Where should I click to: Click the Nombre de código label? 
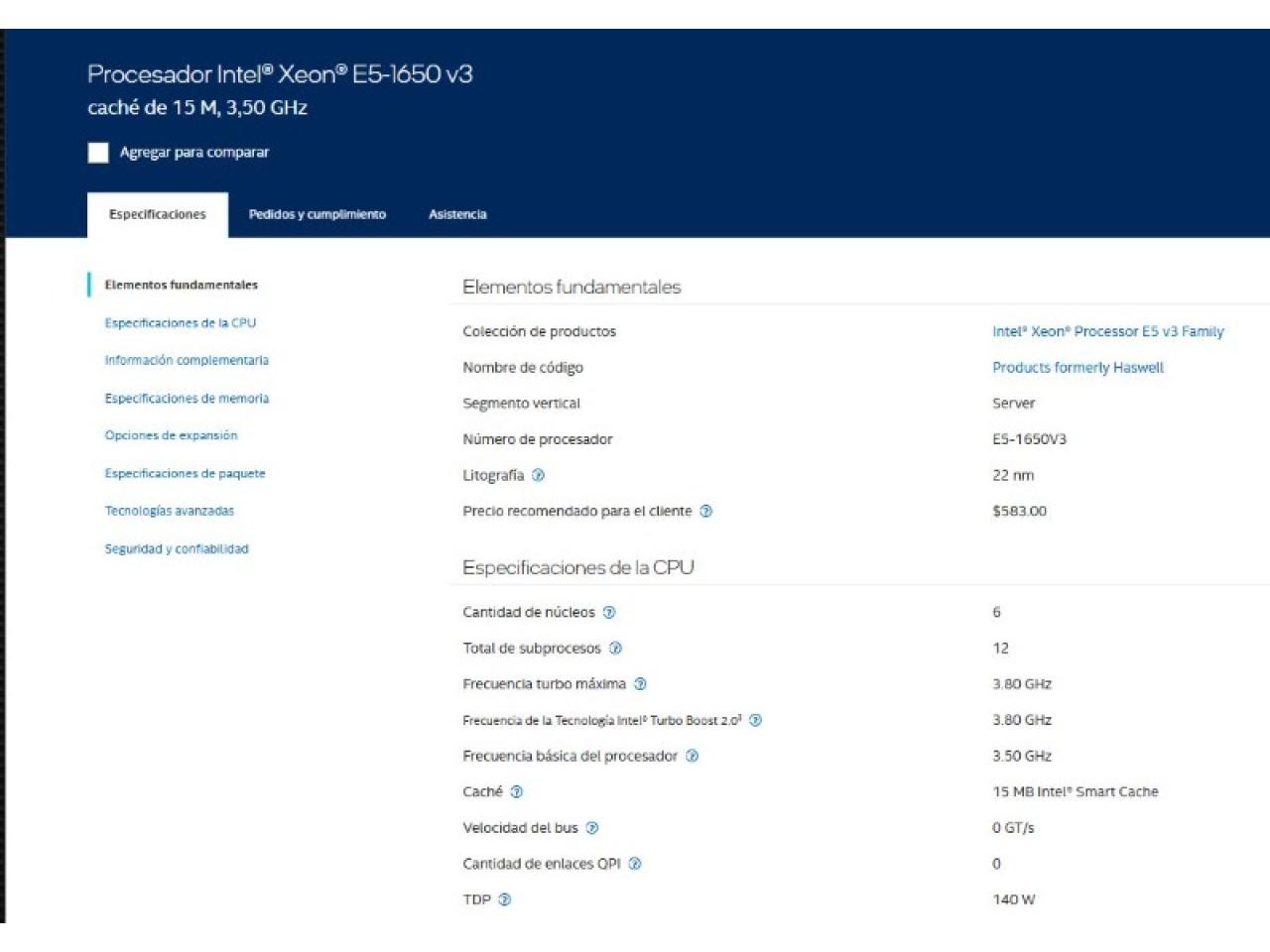(x=523, y=367)
